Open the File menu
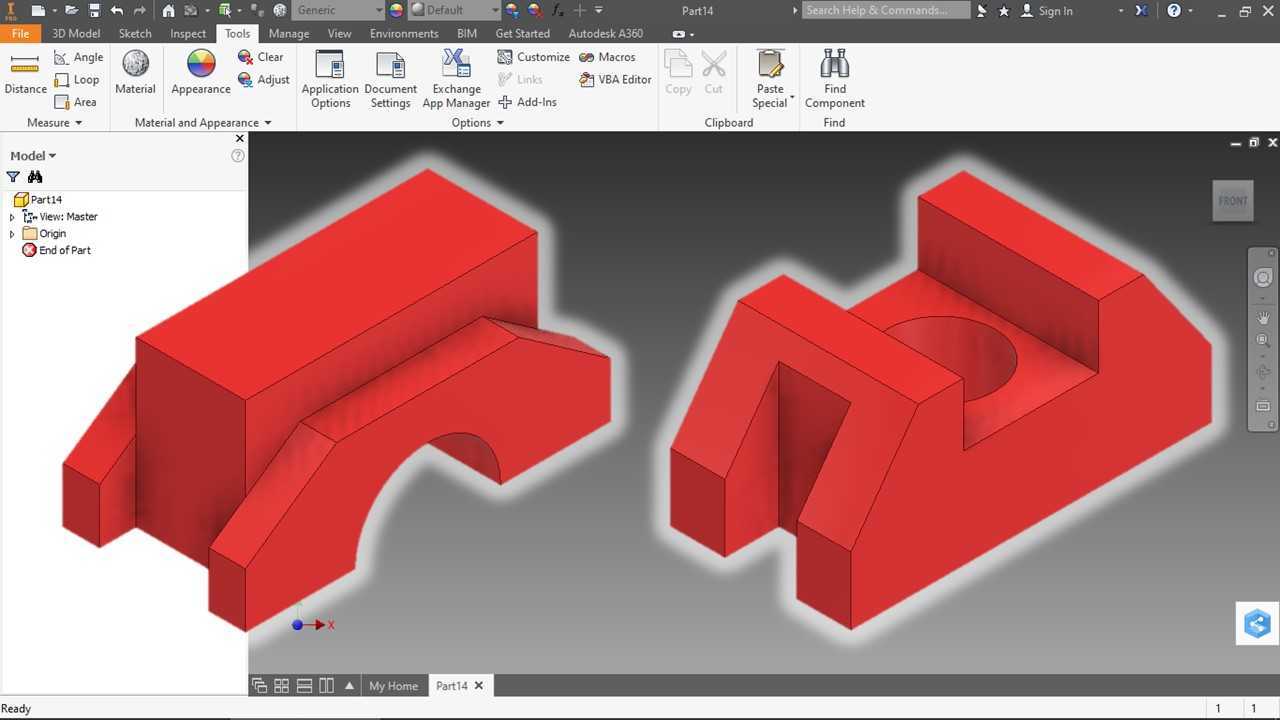 [x=20, y=33]
